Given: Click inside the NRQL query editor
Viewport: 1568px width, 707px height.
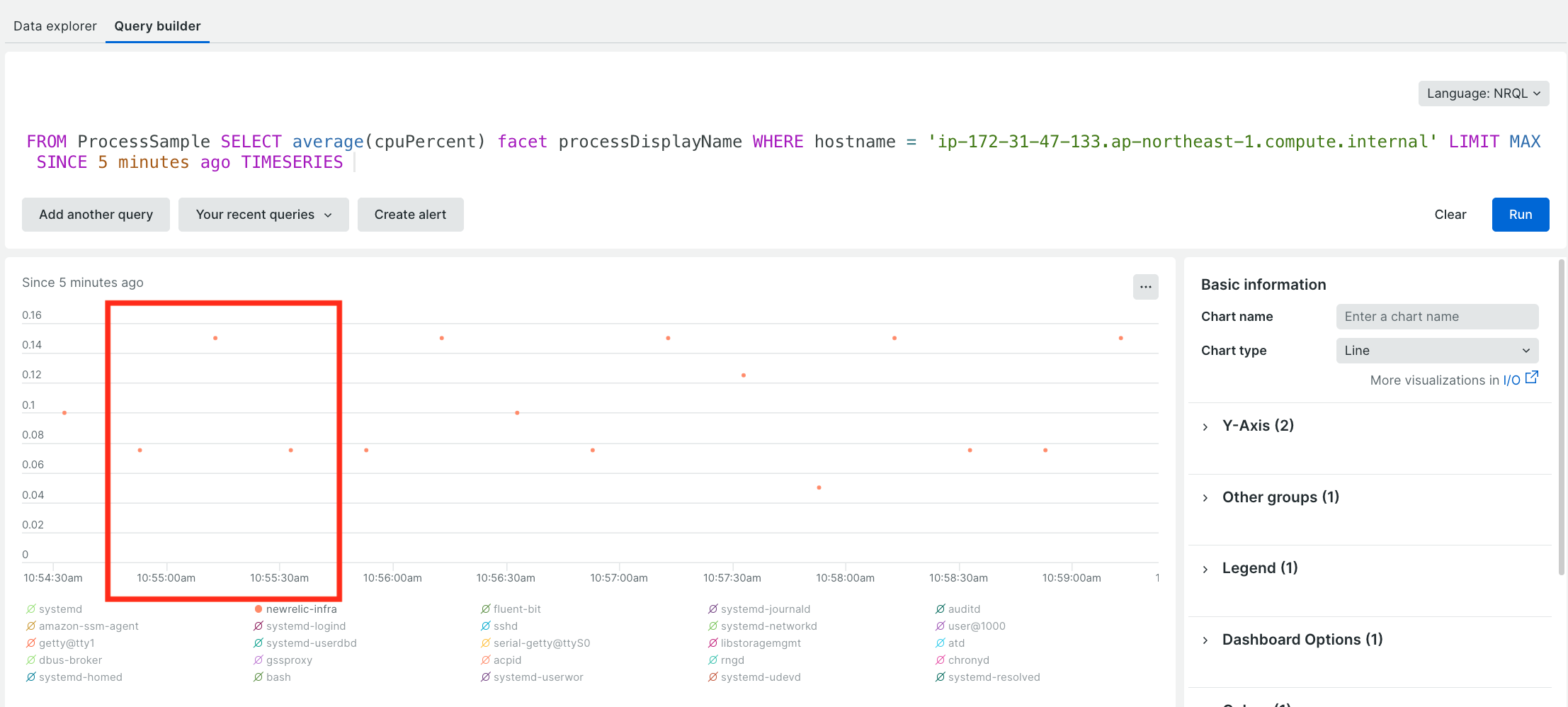Looking at the screenshot, I should [x=783, y=152].
